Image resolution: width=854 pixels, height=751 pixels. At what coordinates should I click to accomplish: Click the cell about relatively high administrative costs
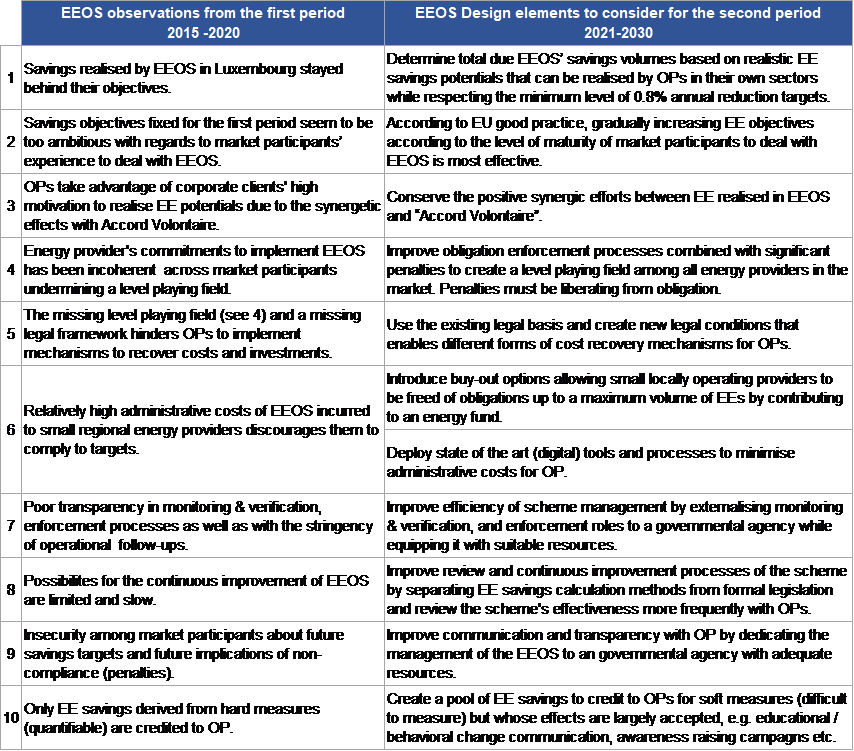coord(203,429)
